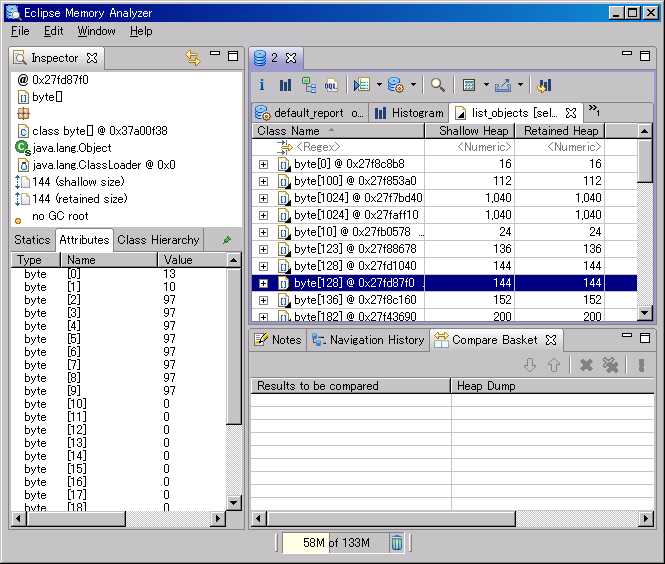
Task: Run garbage collector trash icon
Action: click(x=397, y=543)
